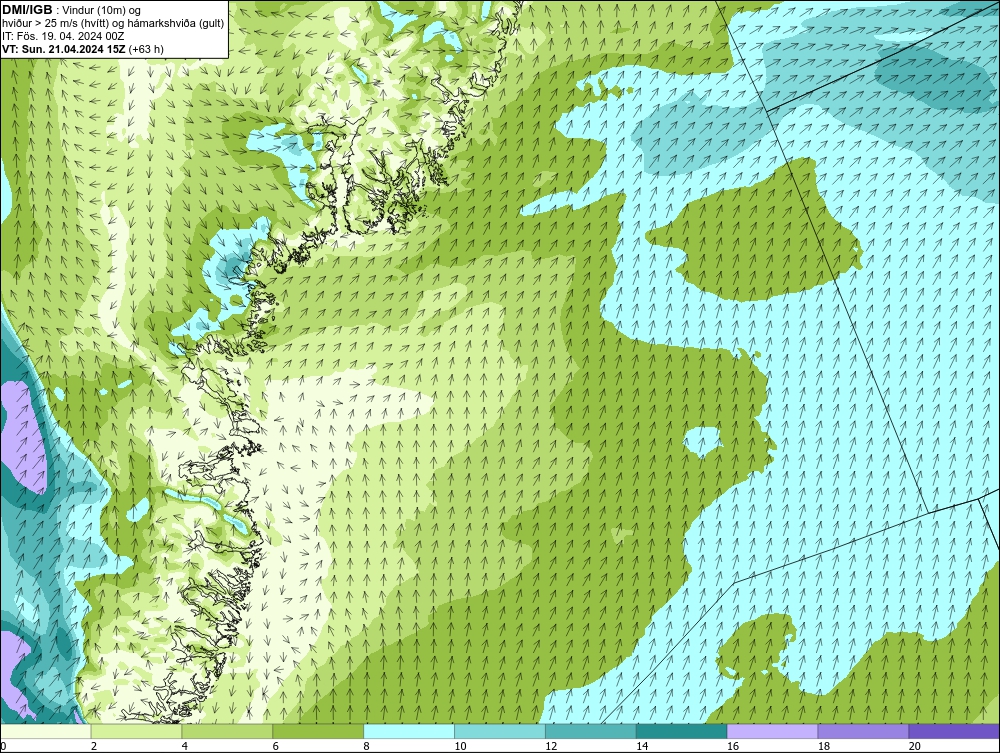Click the legend label '12'
Screen dimensions: 1000x753
(551, 746)
